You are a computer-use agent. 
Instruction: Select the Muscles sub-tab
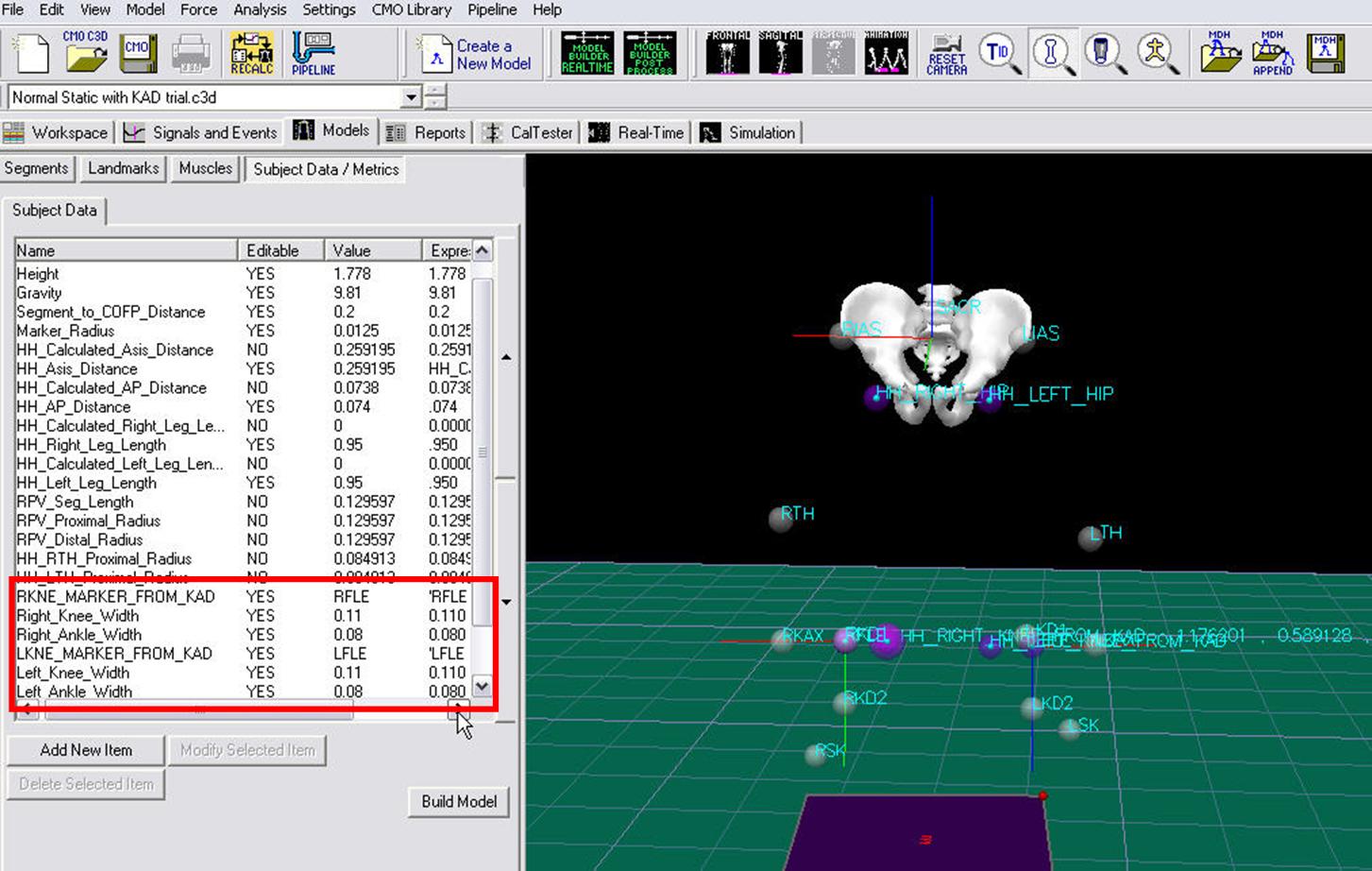coord(205,168)
